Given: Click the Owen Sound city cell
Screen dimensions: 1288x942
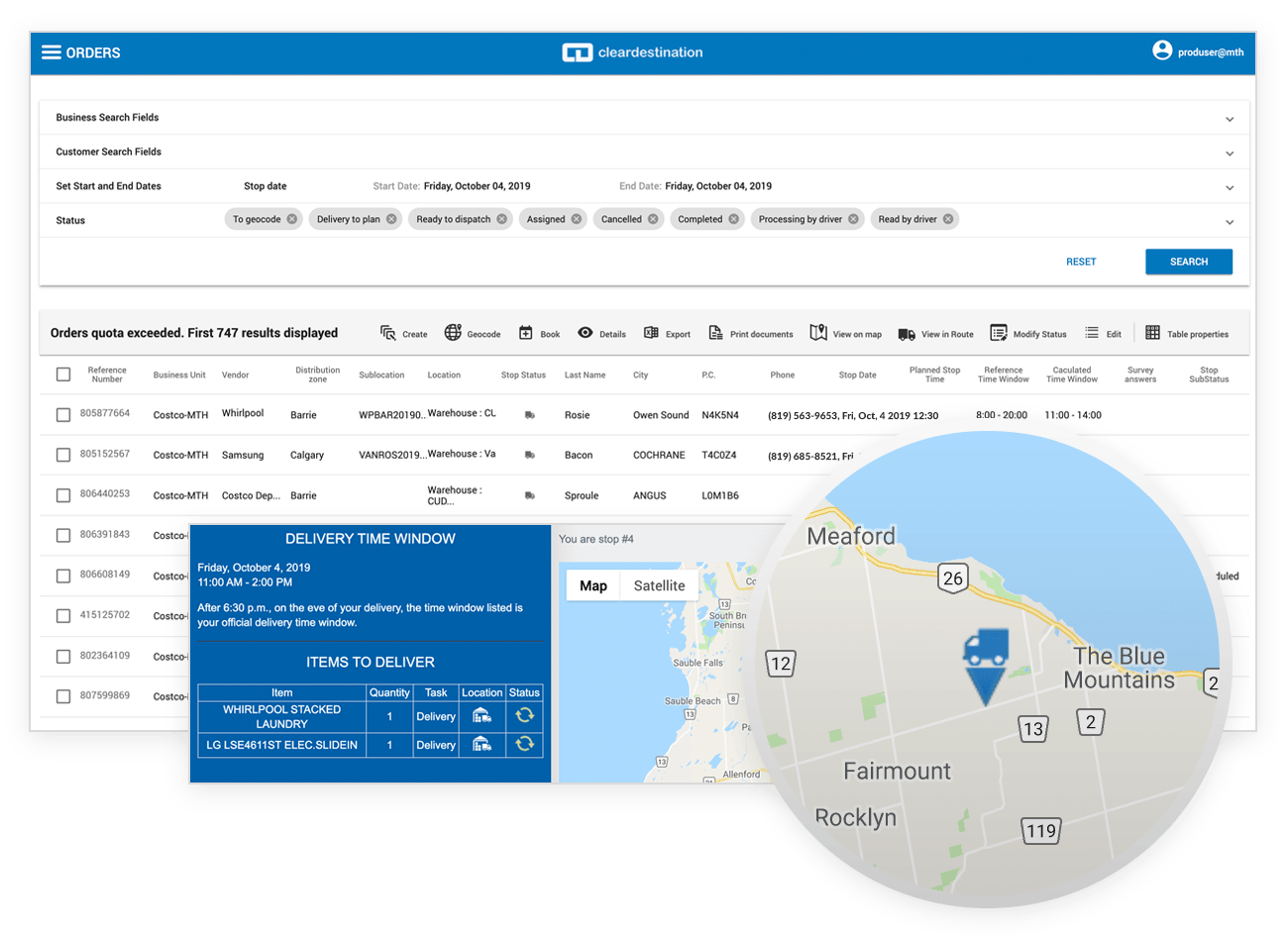Looking at the screenshot, I should (661, 415).
